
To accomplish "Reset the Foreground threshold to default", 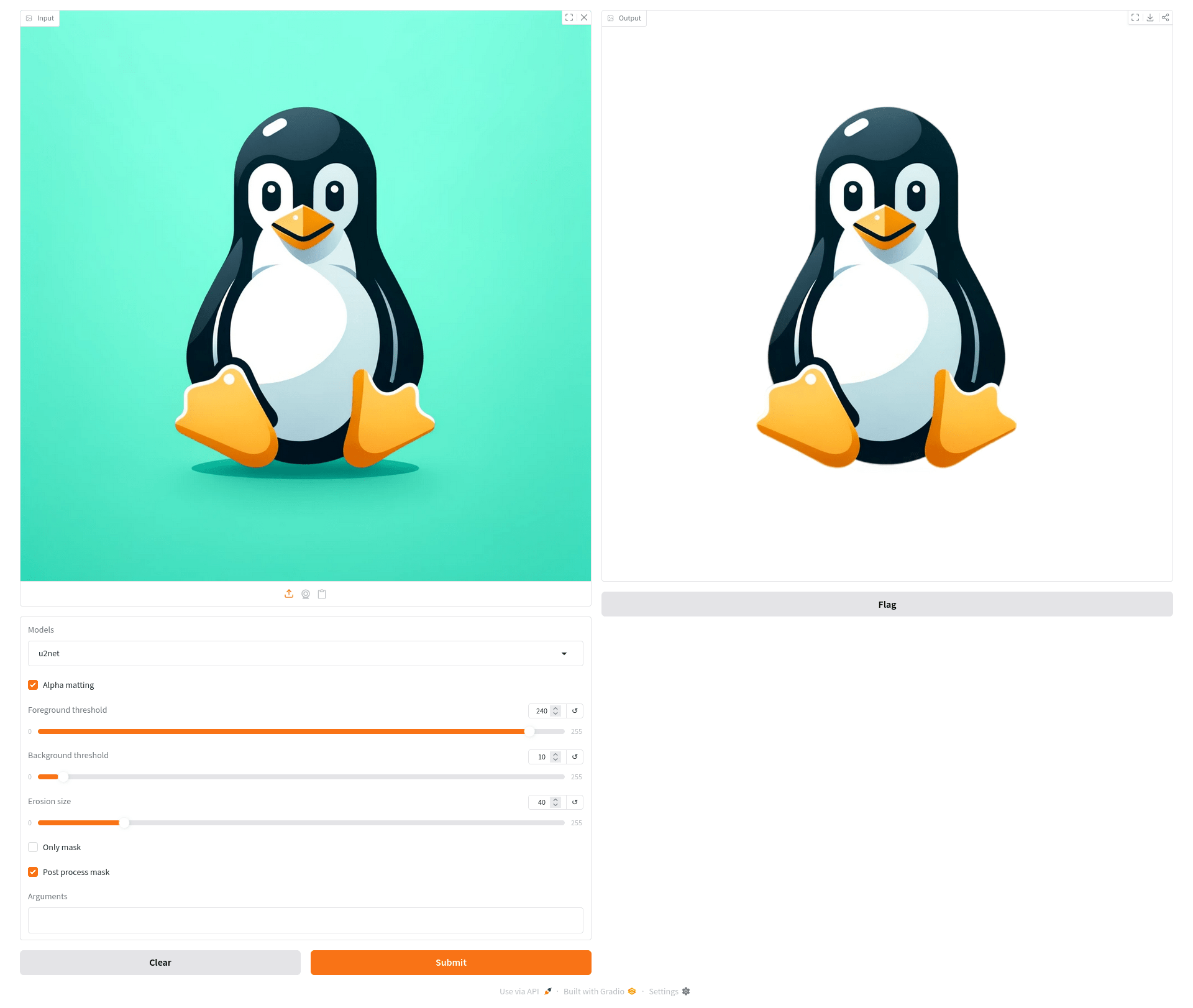I will pos(575,711).
